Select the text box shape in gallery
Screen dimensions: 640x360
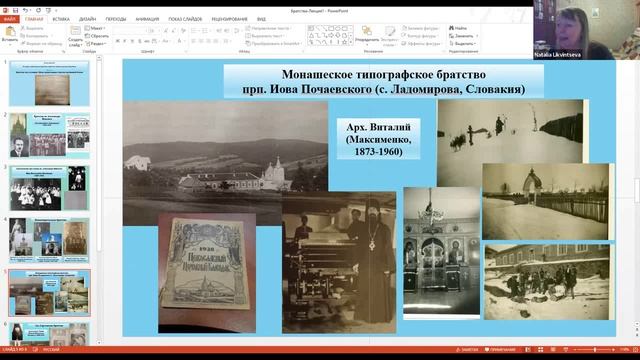(311, 29)
